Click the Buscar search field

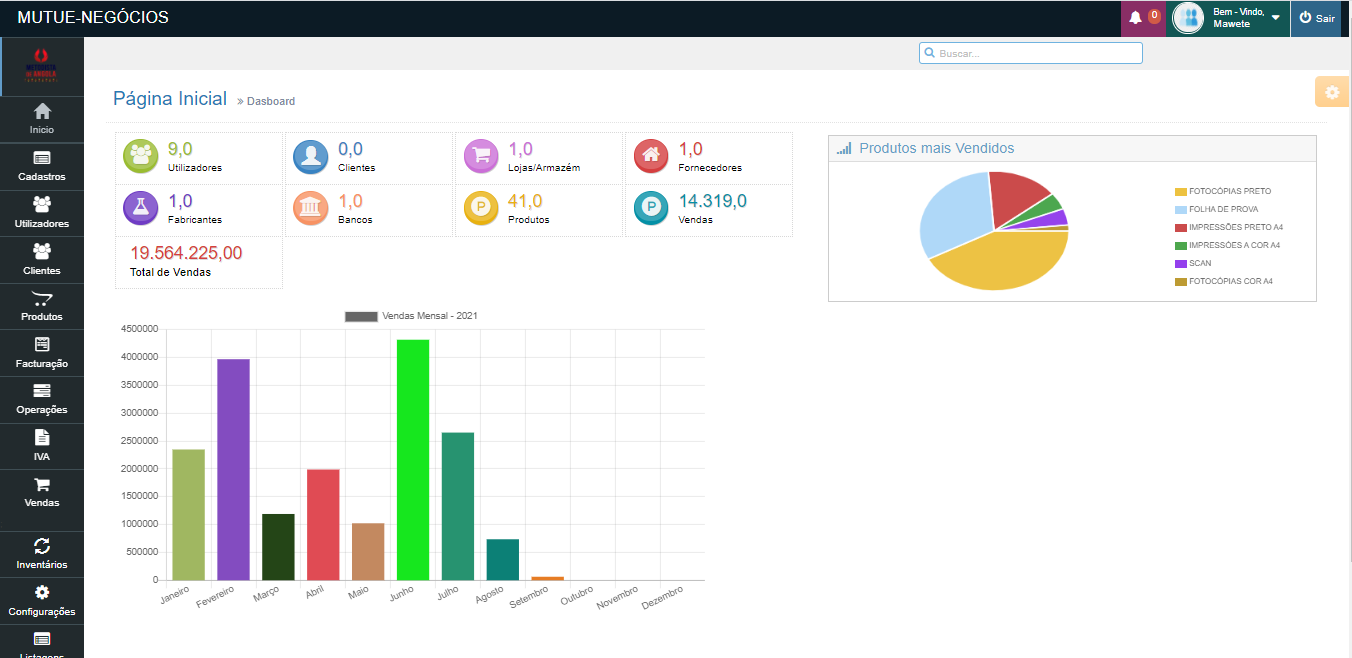pos(1031,53)
